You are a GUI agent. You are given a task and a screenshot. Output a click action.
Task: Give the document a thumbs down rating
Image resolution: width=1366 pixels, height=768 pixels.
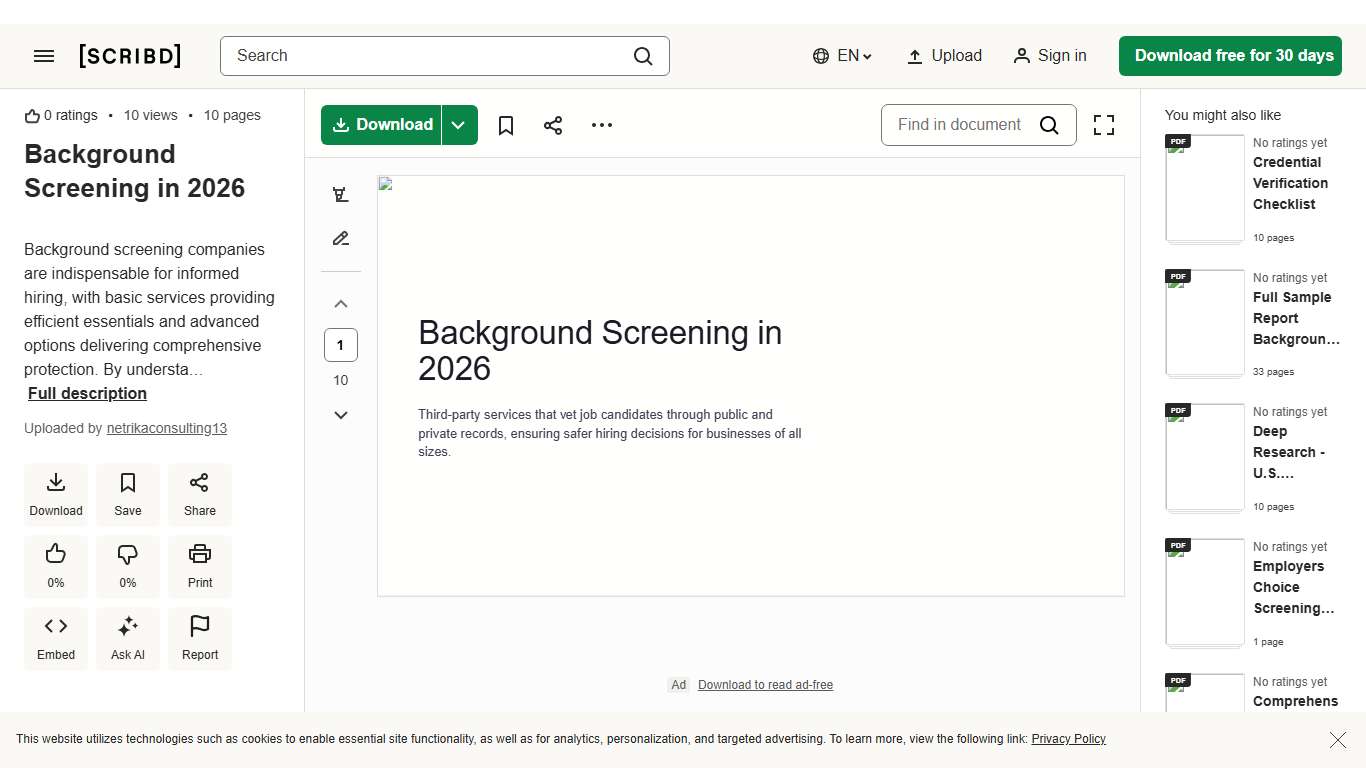click(x=128, y=566)
